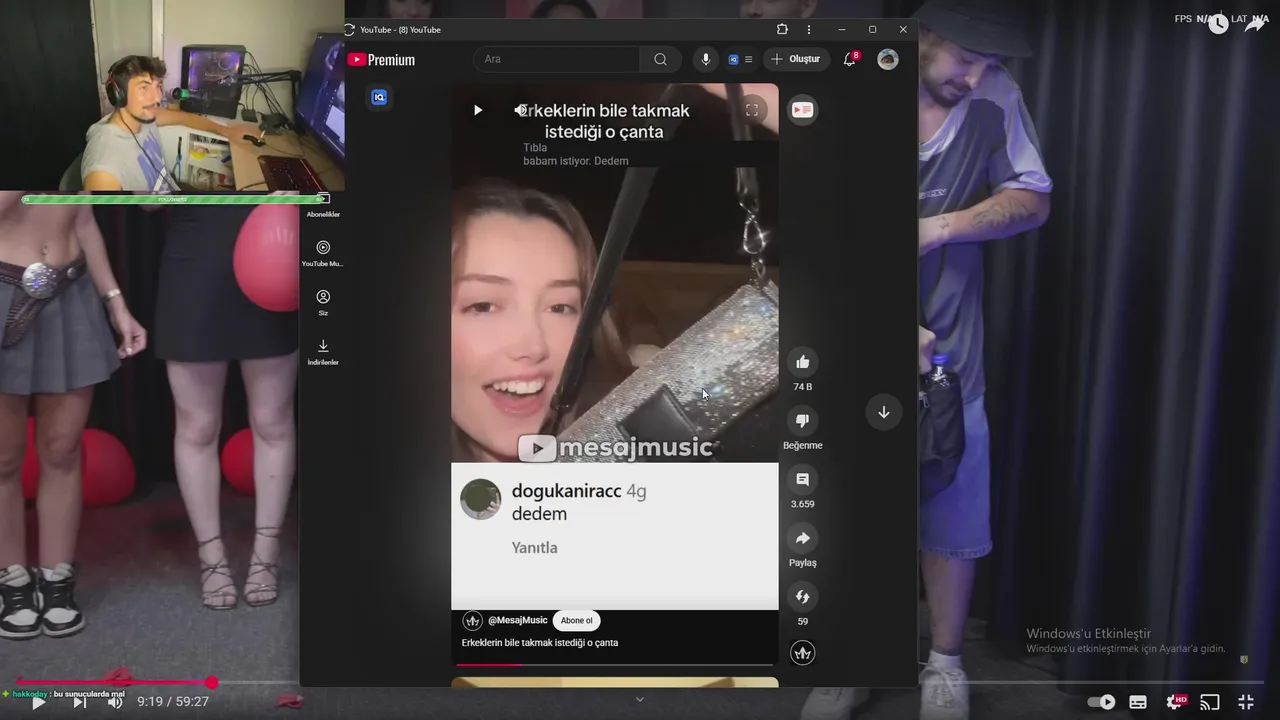Click the share arrow on background video
This screenshot has width=1280, height=720.
tap(1256, 24)
